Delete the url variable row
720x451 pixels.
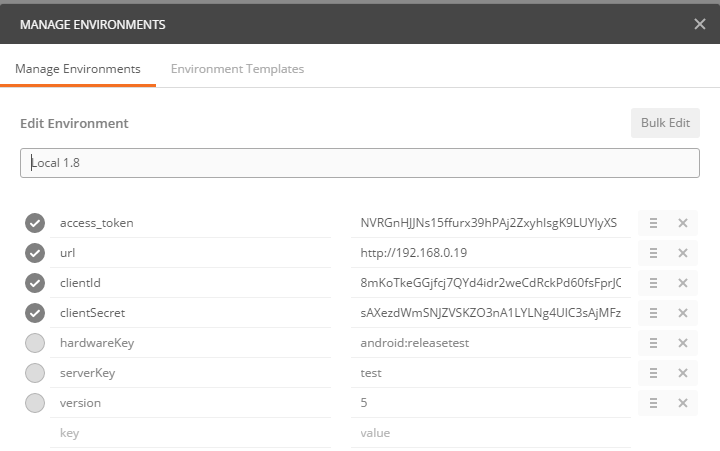tap(683, 253)
